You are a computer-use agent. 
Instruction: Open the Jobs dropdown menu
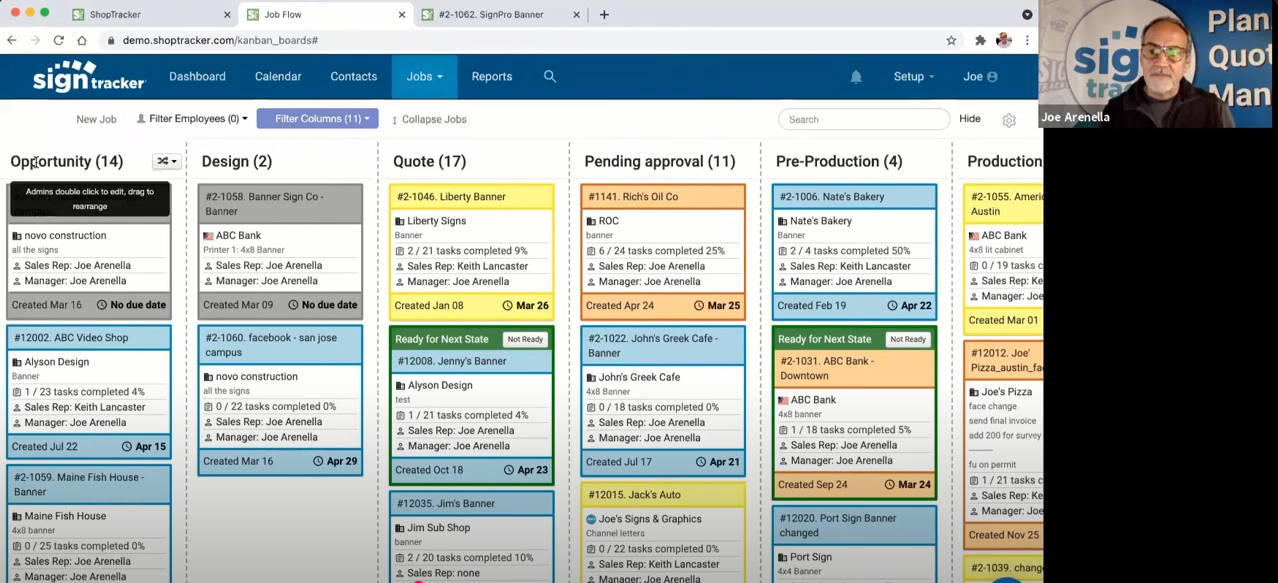click(x=424, y=76)
